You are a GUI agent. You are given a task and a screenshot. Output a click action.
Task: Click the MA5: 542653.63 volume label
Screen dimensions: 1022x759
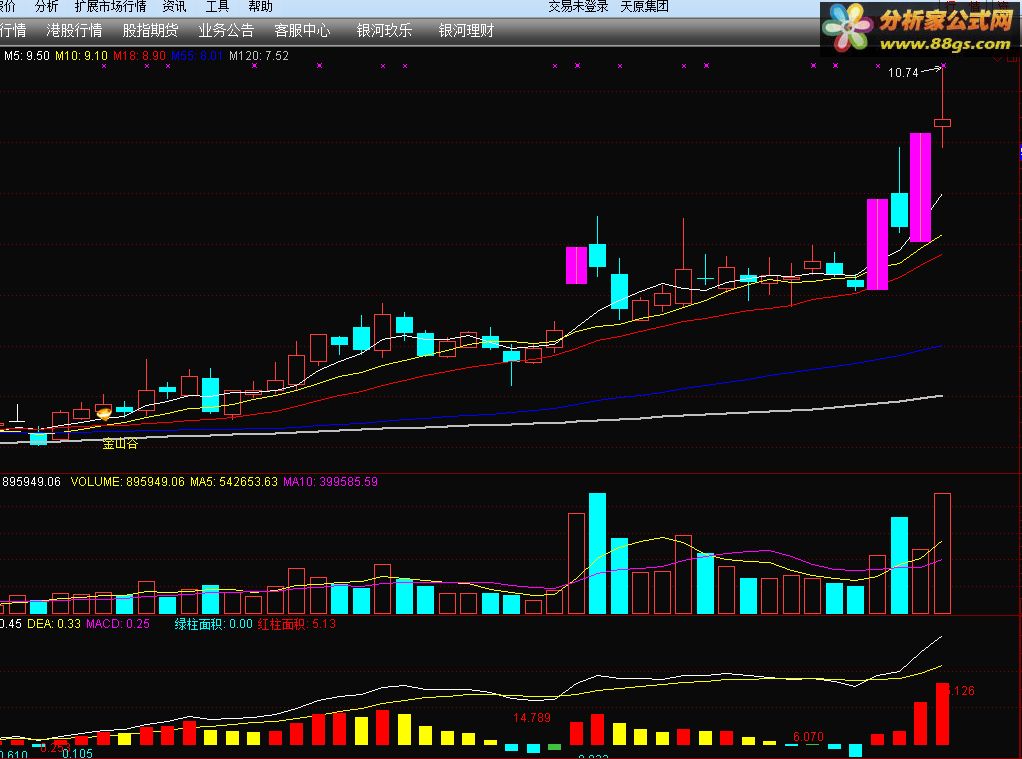(234, 482)
